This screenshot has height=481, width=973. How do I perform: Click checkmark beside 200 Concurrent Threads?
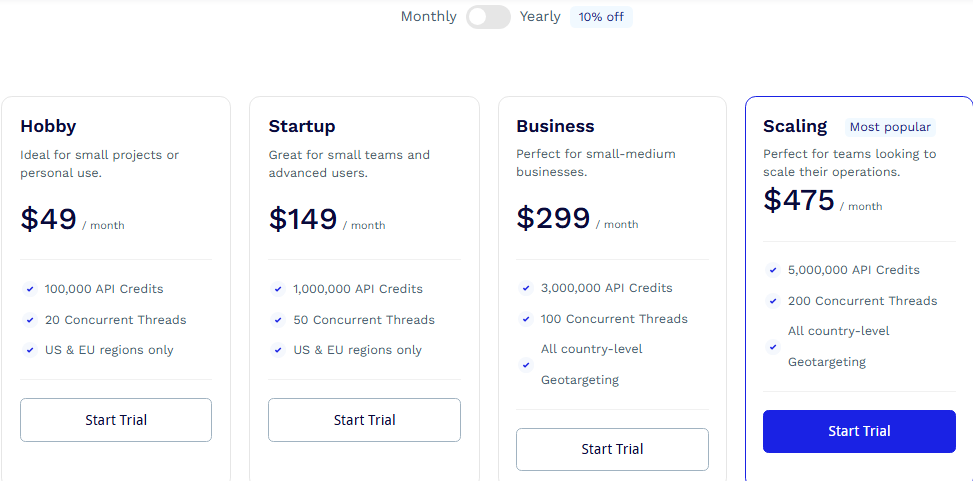click(773, 301)
